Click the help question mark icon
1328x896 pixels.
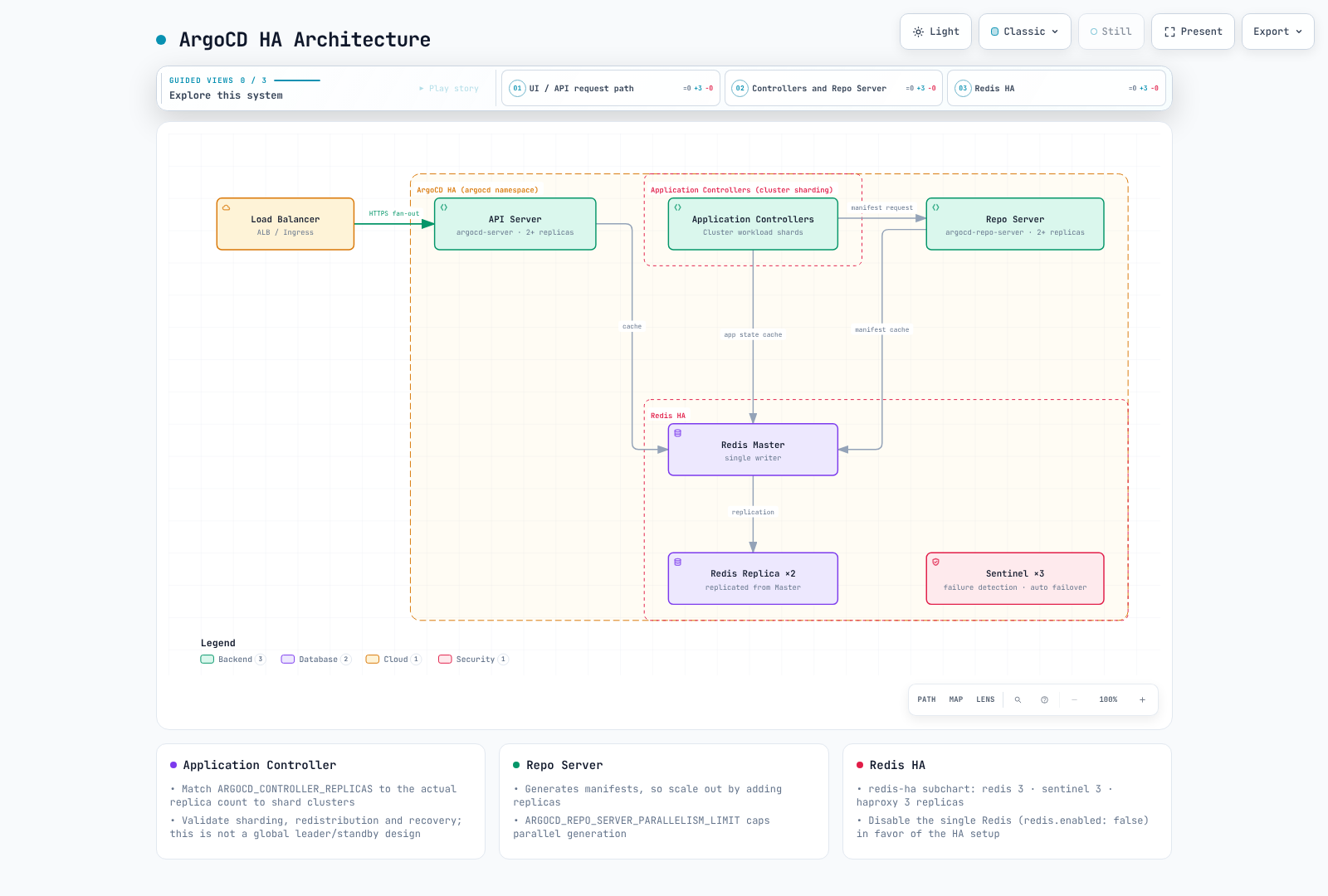1044,699
